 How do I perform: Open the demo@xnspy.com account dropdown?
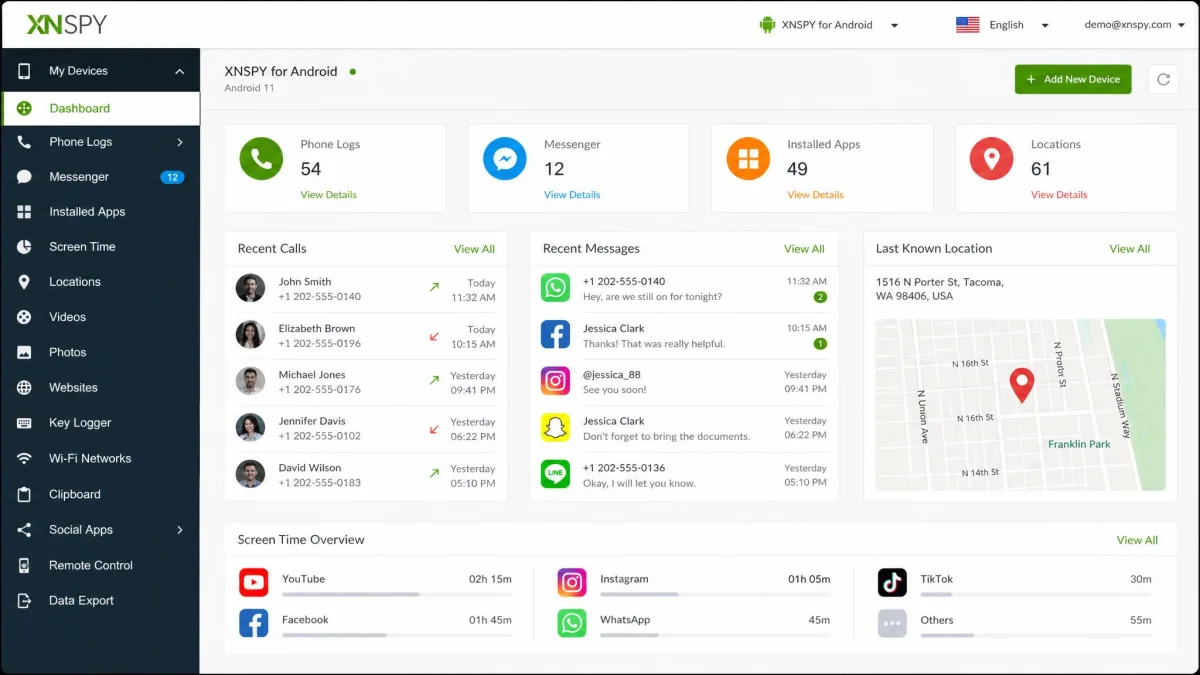point(1135,25)
